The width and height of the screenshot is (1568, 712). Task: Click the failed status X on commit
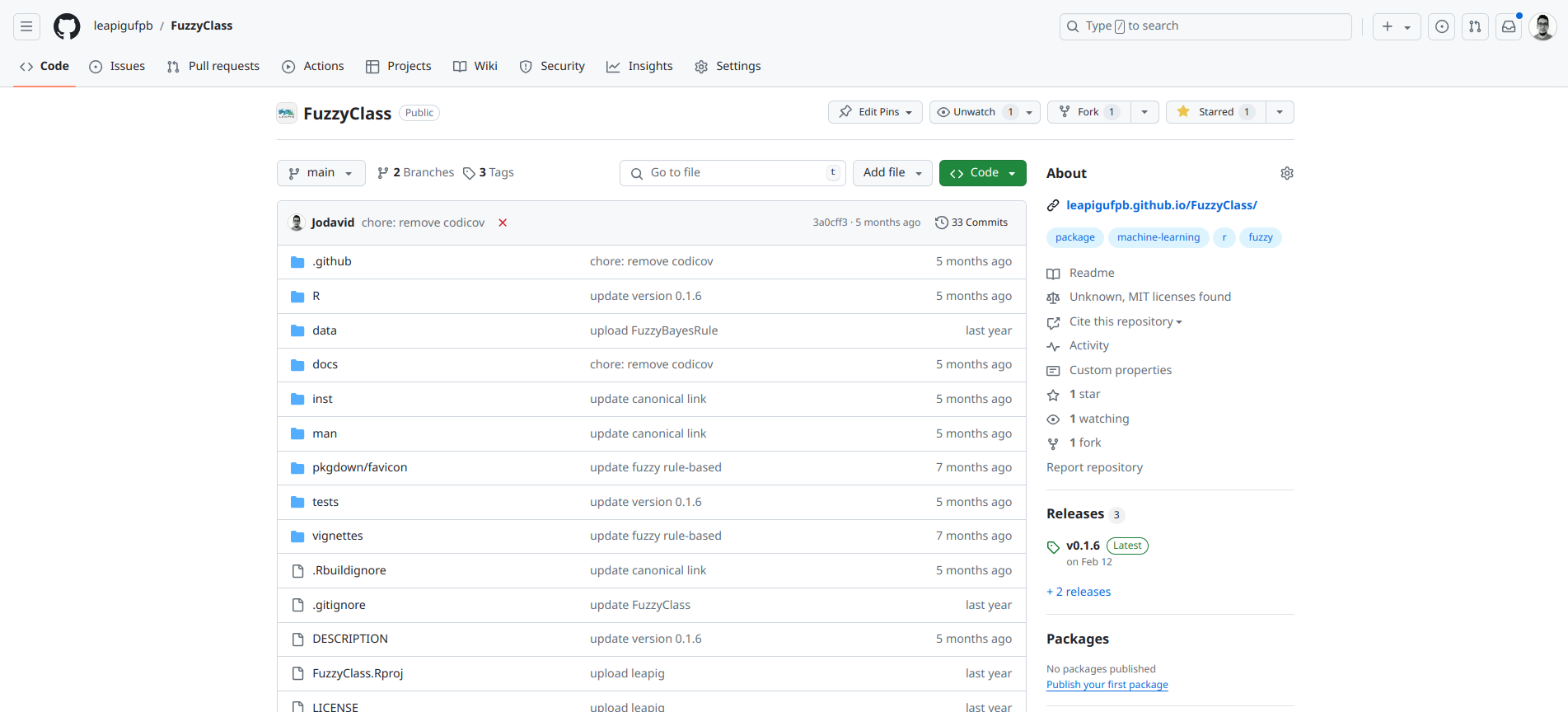503,222
